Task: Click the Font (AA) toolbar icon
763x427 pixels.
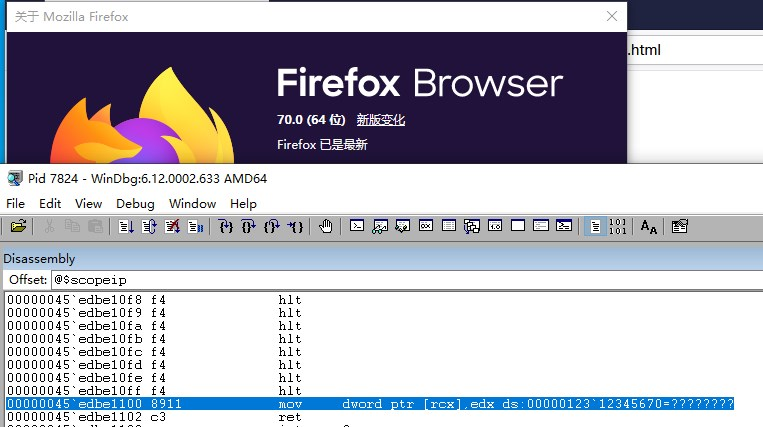Action: point(649,227)
